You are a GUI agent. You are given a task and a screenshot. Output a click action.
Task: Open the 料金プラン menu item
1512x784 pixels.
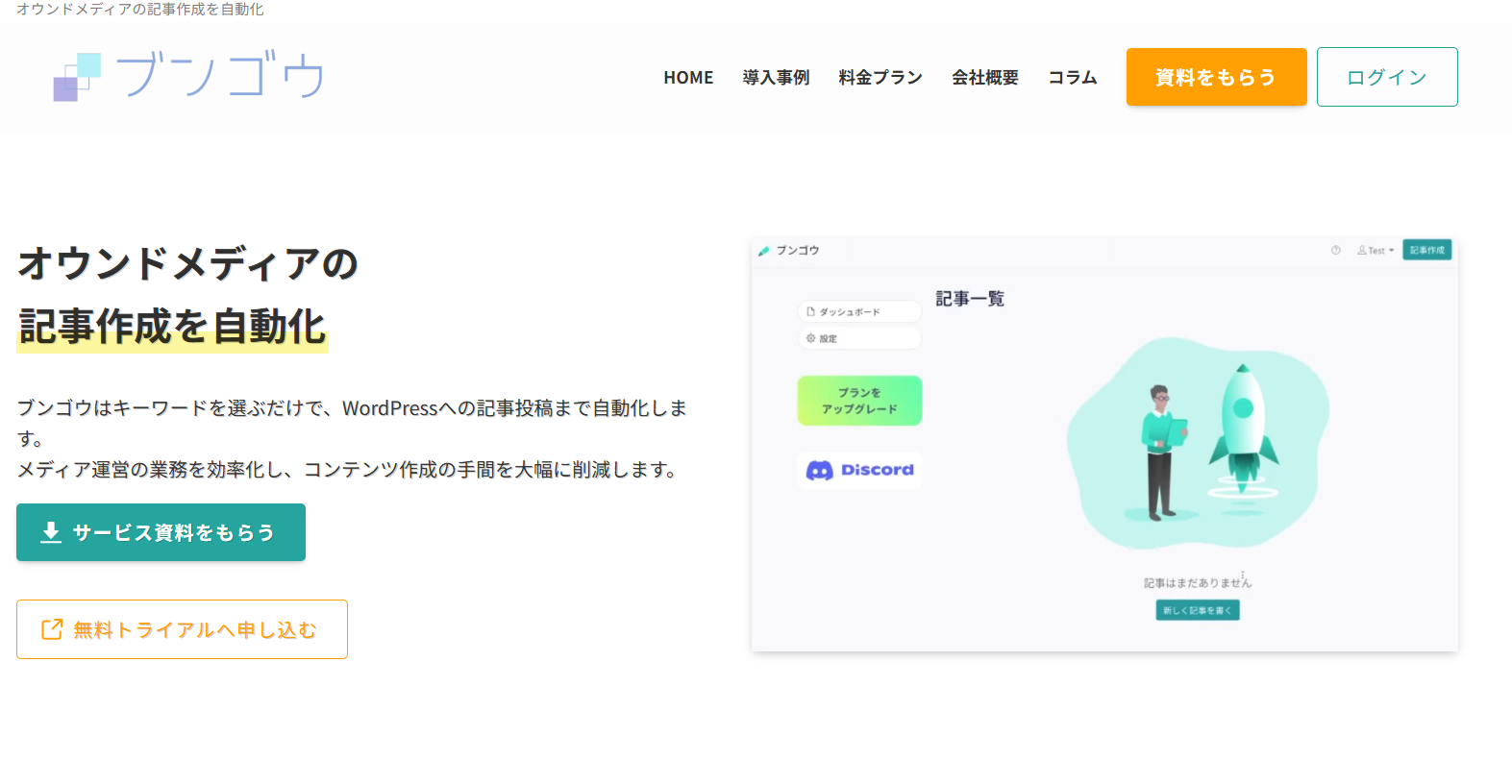[x=880, y=78]
